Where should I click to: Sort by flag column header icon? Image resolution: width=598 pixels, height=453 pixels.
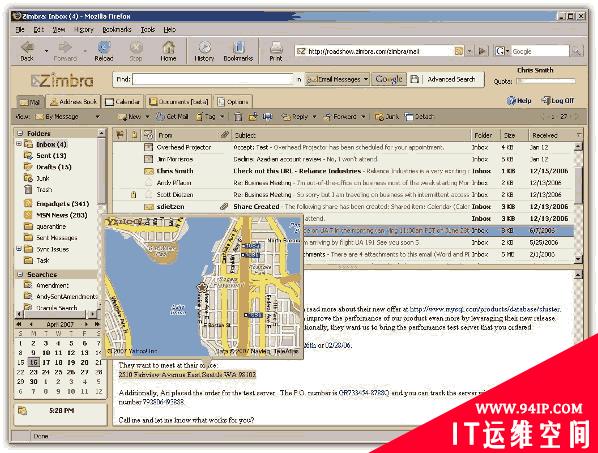coord(120,135)
